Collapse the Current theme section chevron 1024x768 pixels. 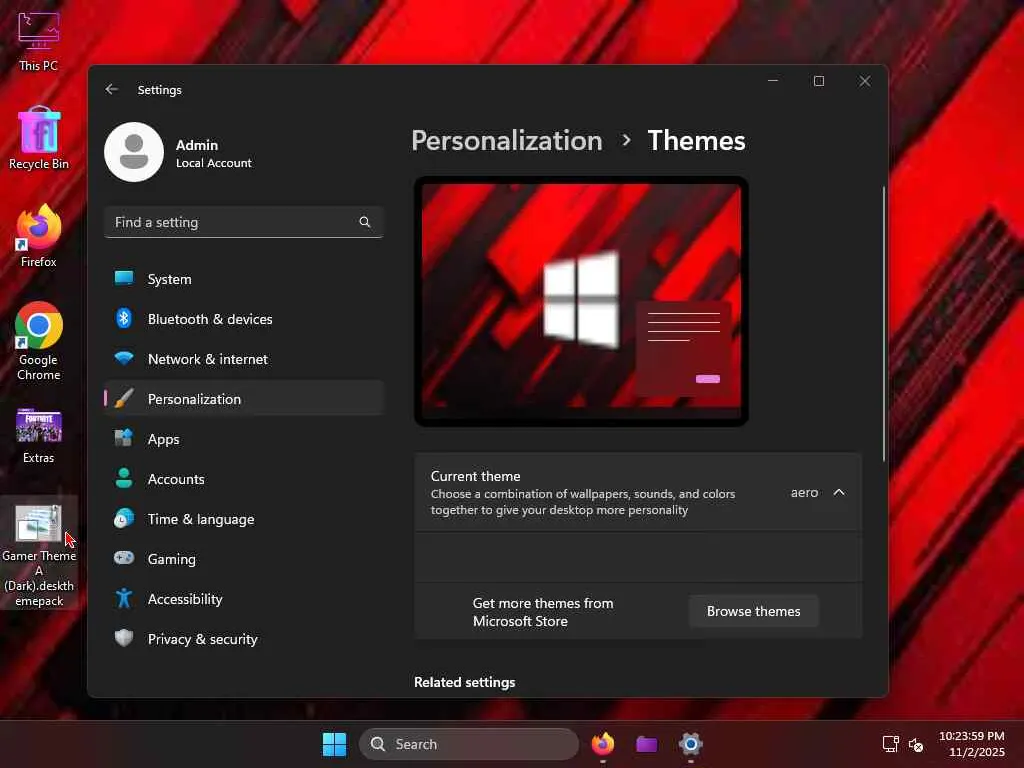pos(839,492)
